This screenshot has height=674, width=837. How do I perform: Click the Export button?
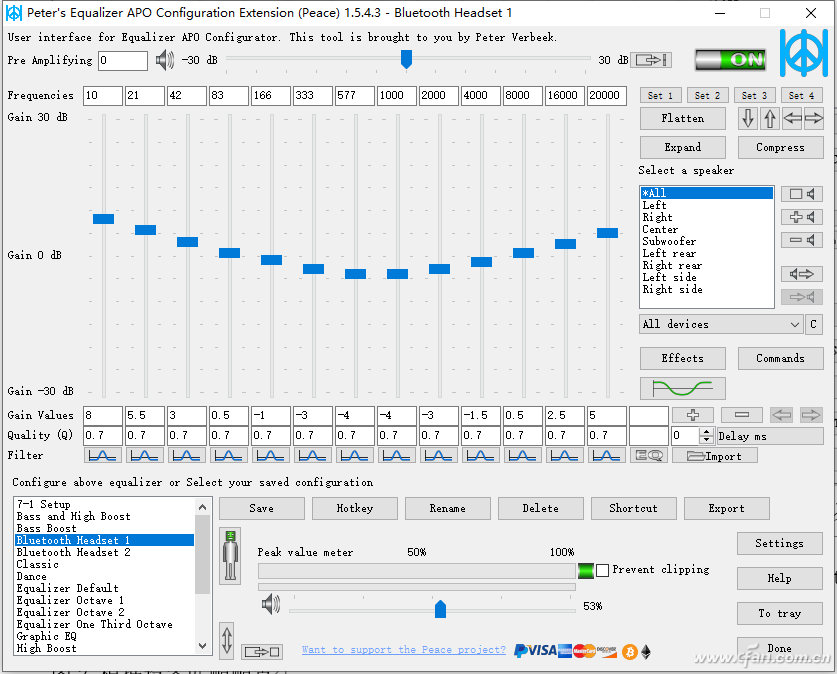[x=727, y=509]
